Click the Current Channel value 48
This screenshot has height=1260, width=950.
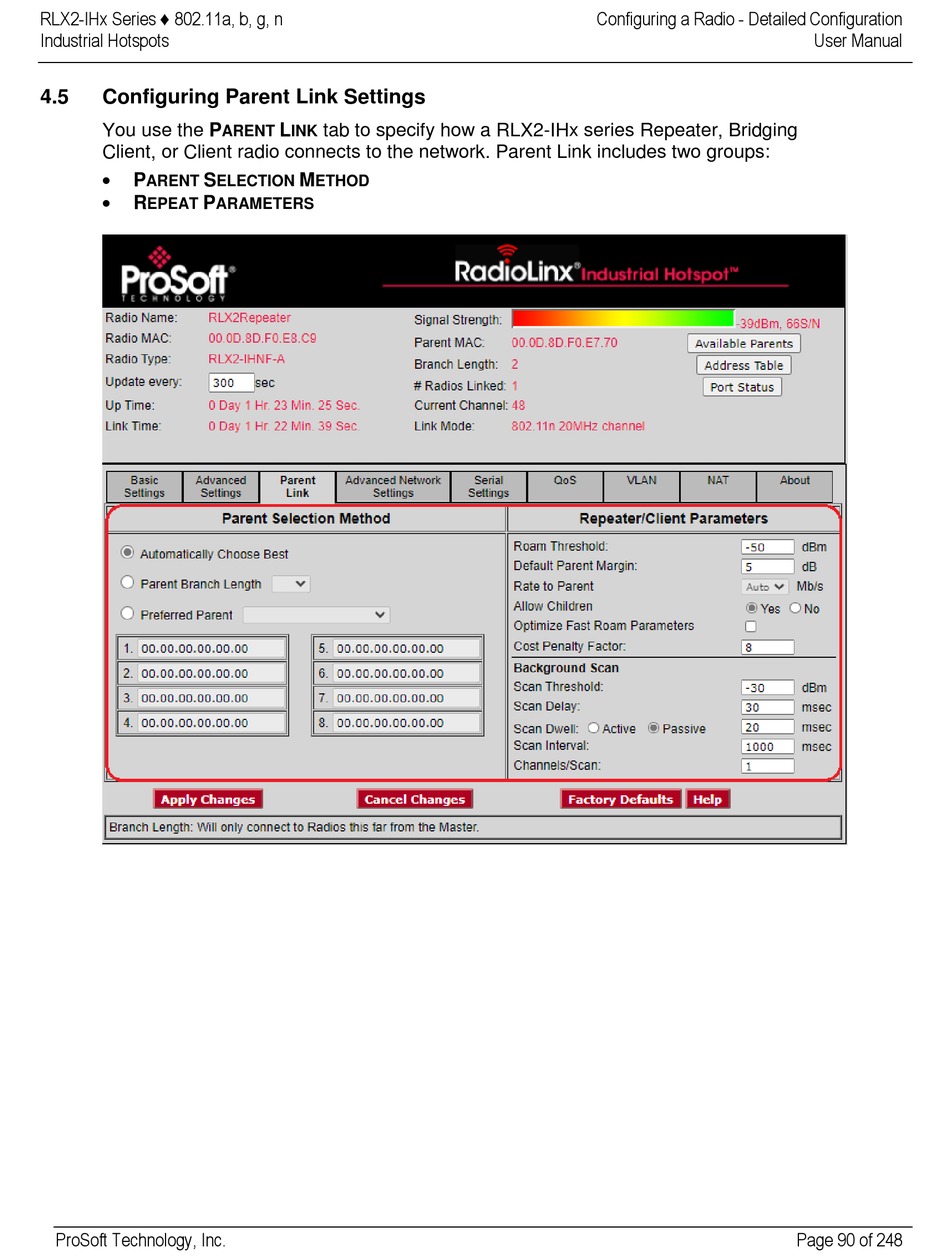518,405
